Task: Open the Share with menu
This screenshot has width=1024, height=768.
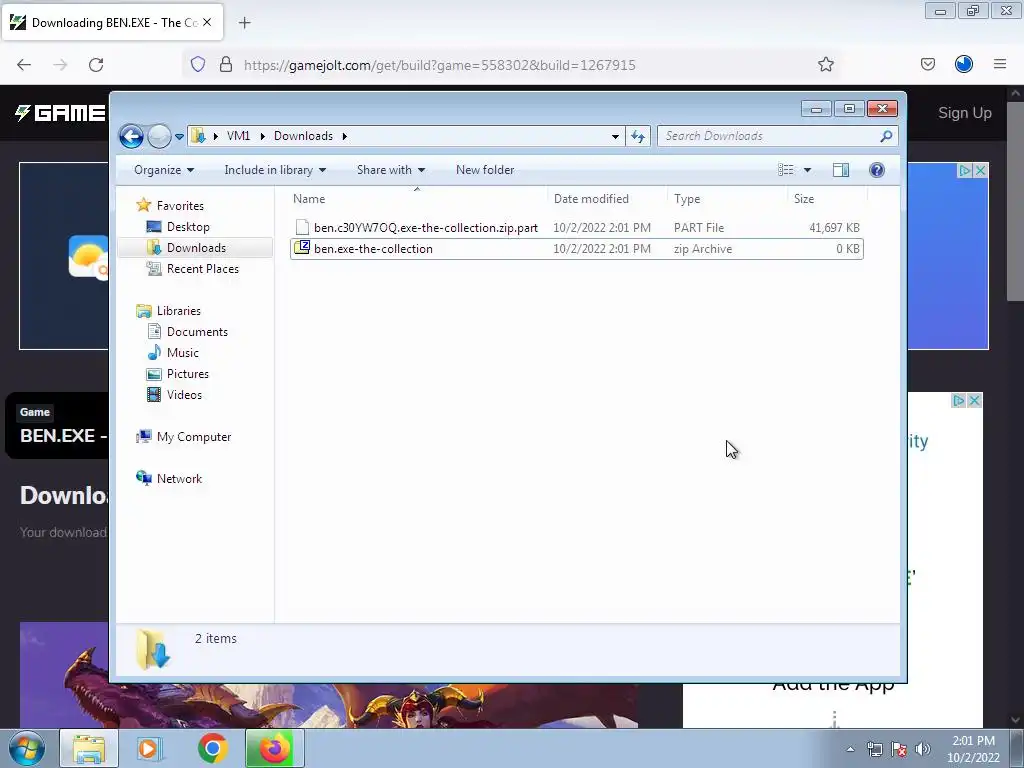Action: pyautogui.click(x=391, y=170)
